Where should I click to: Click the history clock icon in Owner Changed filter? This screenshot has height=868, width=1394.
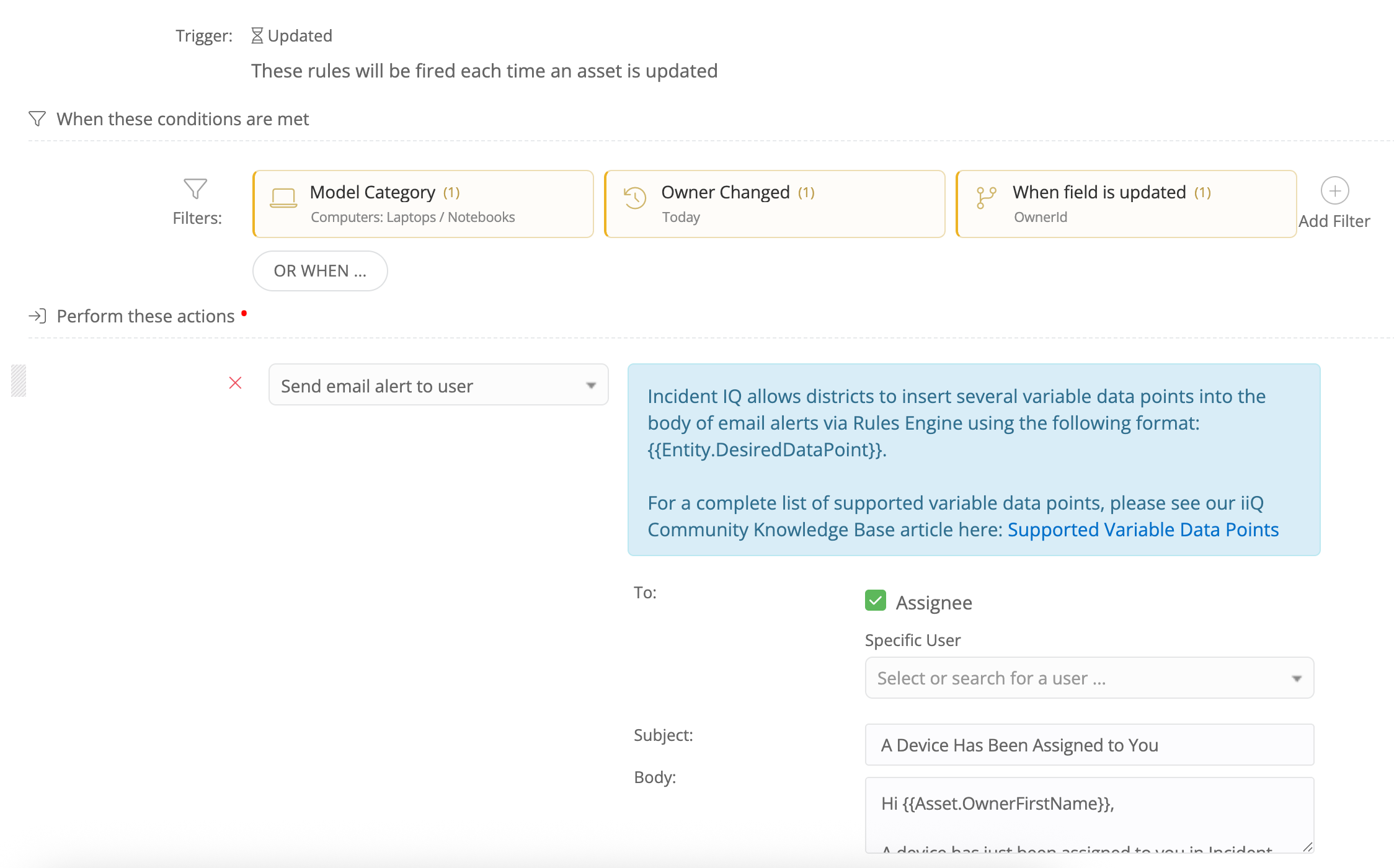635,198
